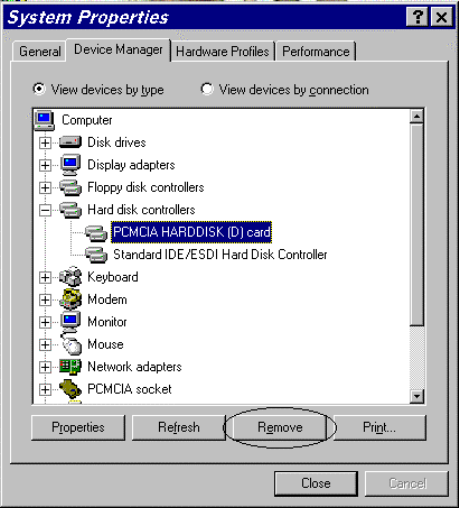
Task: Select View devices by type radio button
Action: click(x=39, y=89)
